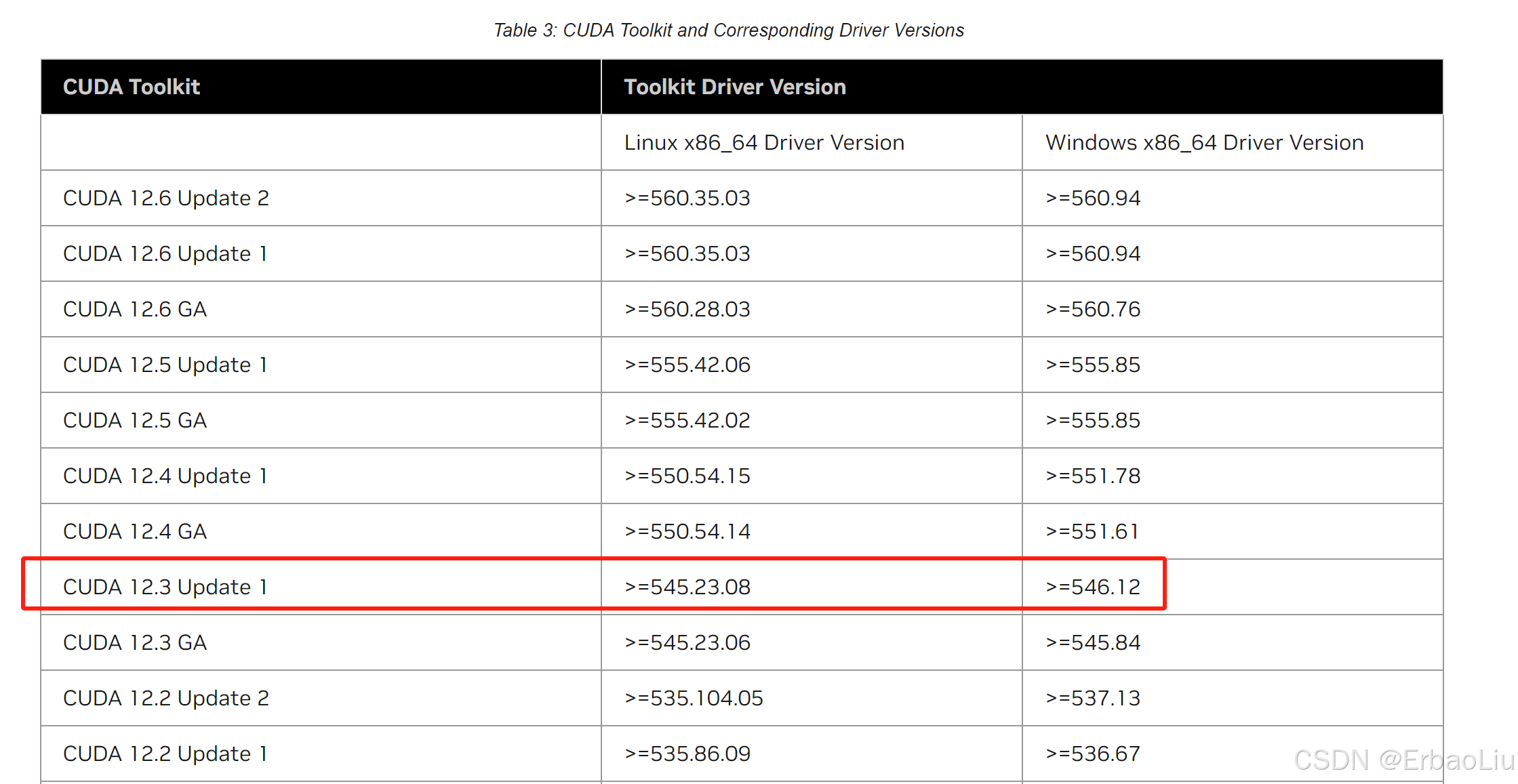The width and height of the screenshot is (1518, 784).
Task: Select the >=545.84 value
Action: 1093,642
